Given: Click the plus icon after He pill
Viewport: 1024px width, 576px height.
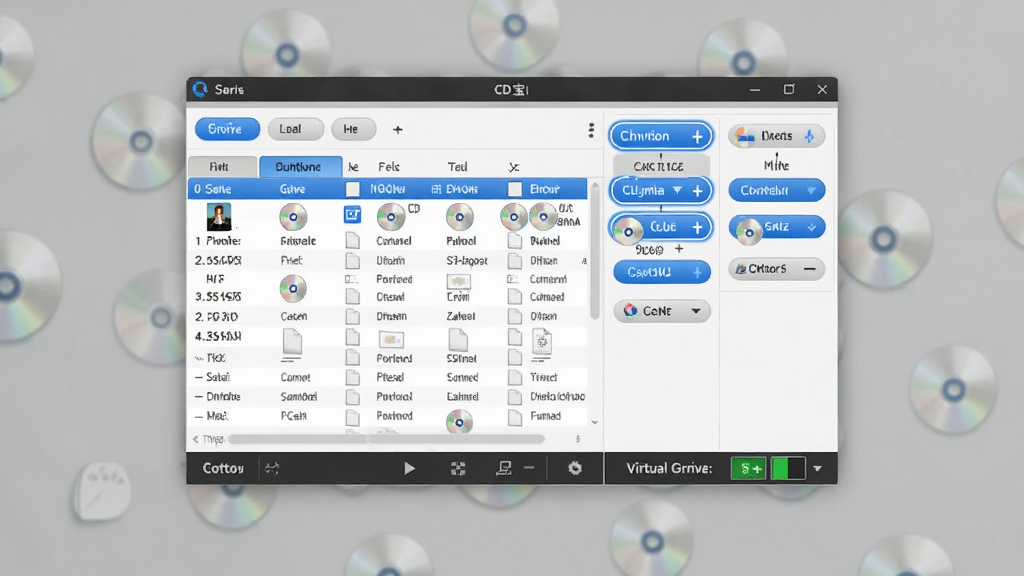Looking at the screenshot, I should pos(398,129).
